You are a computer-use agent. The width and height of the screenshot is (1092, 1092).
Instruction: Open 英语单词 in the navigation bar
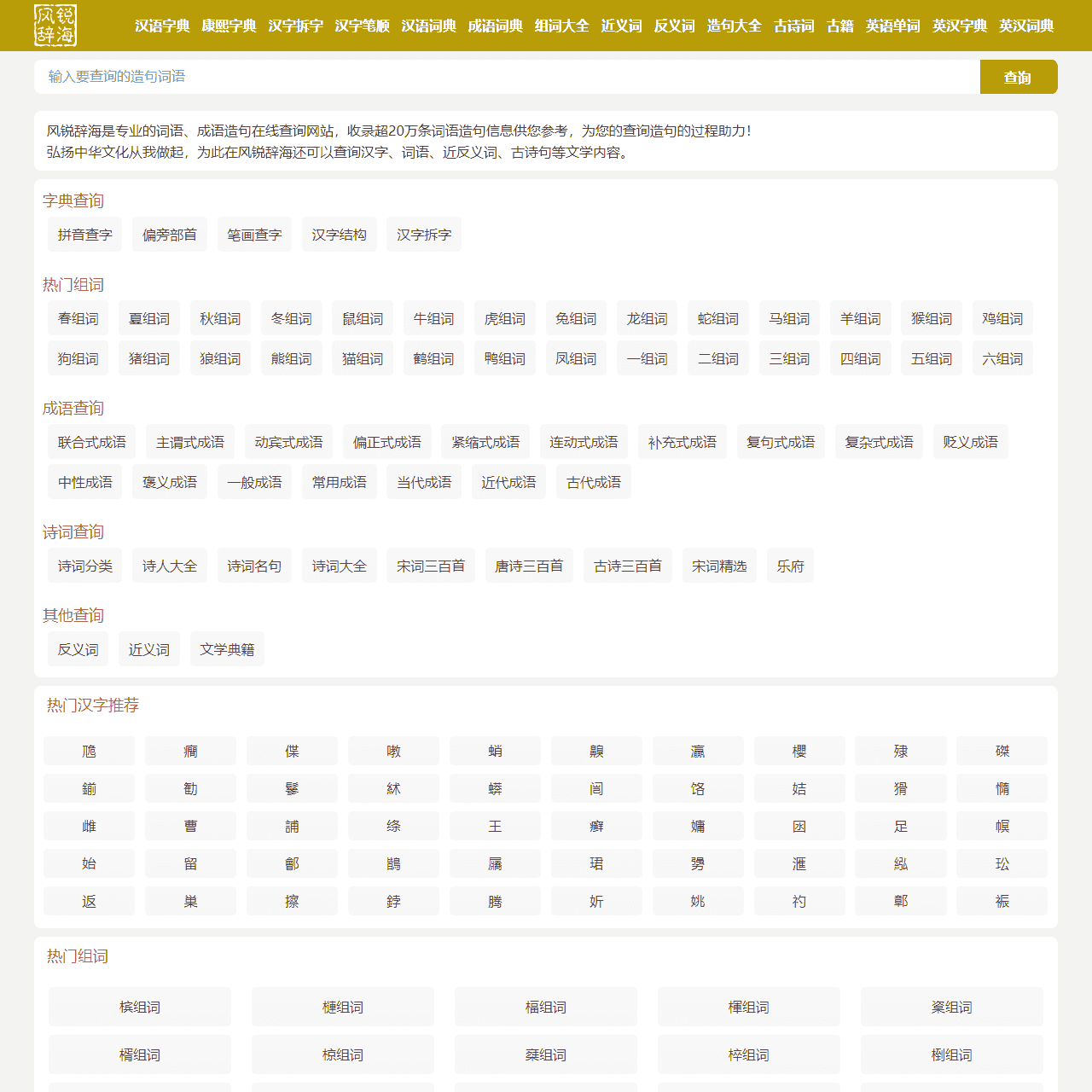[892, 26]
